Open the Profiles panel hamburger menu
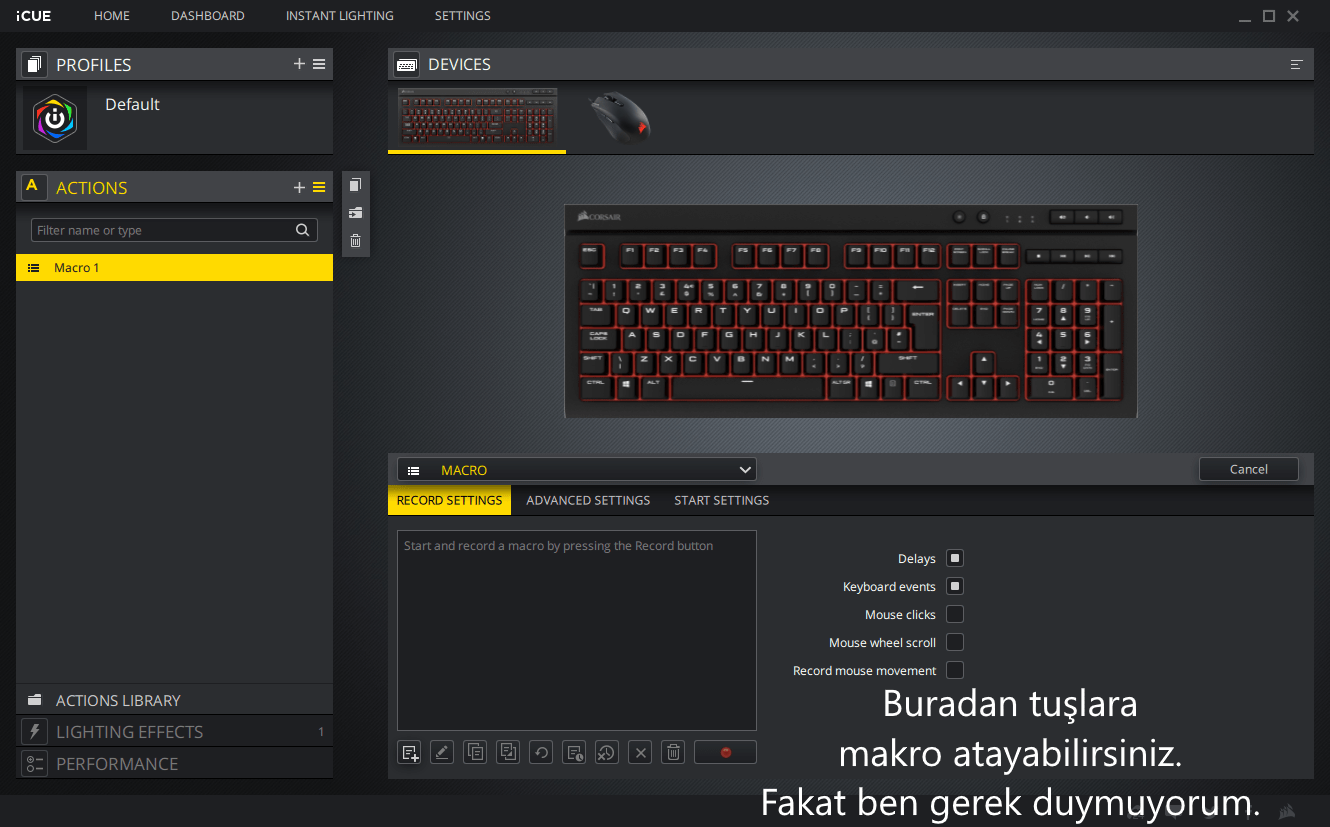 (319, 64)
